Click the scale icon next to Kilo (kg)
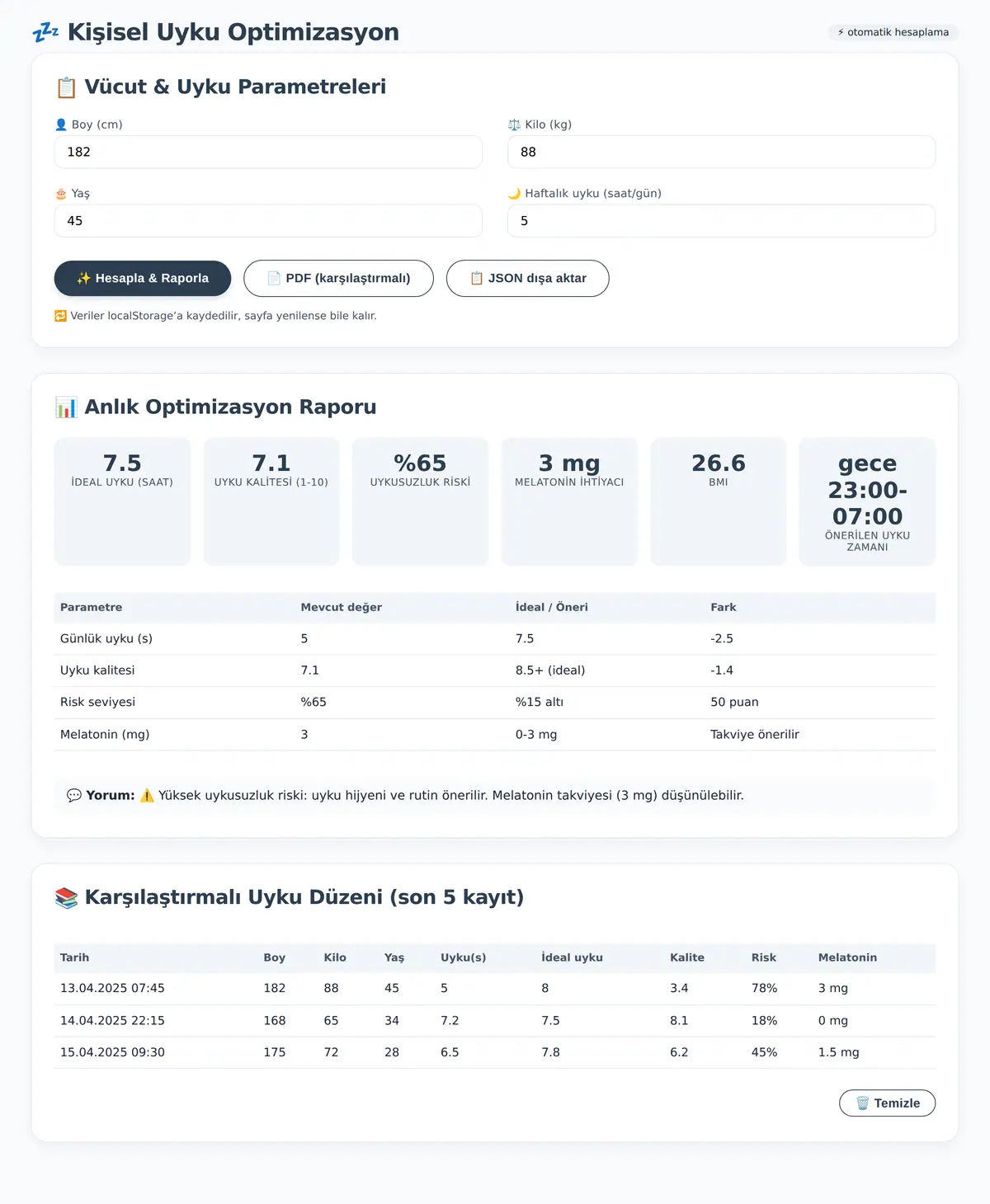 tap(514, 125)
